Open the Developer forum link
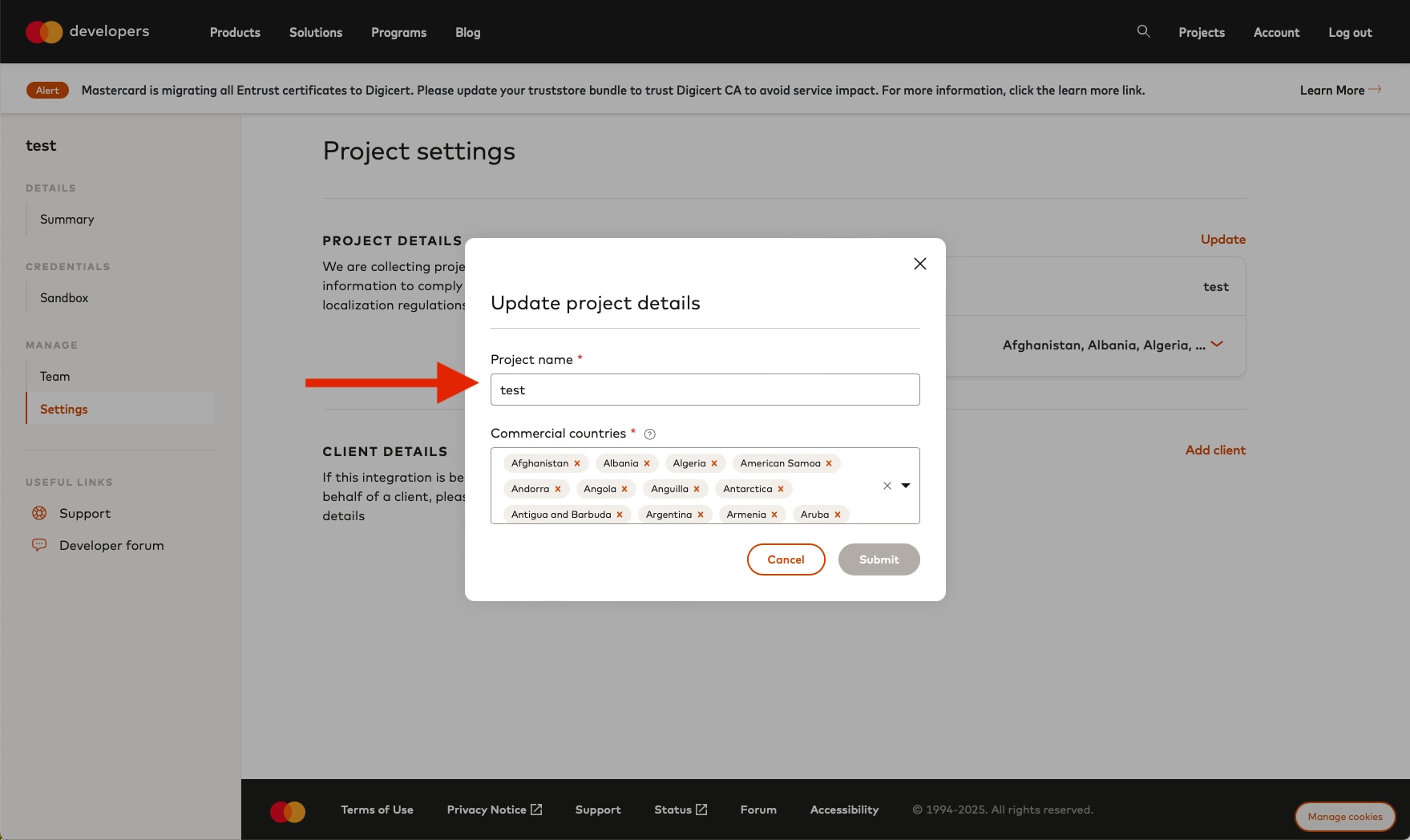 pyautogui.click(x=111, y=545)
